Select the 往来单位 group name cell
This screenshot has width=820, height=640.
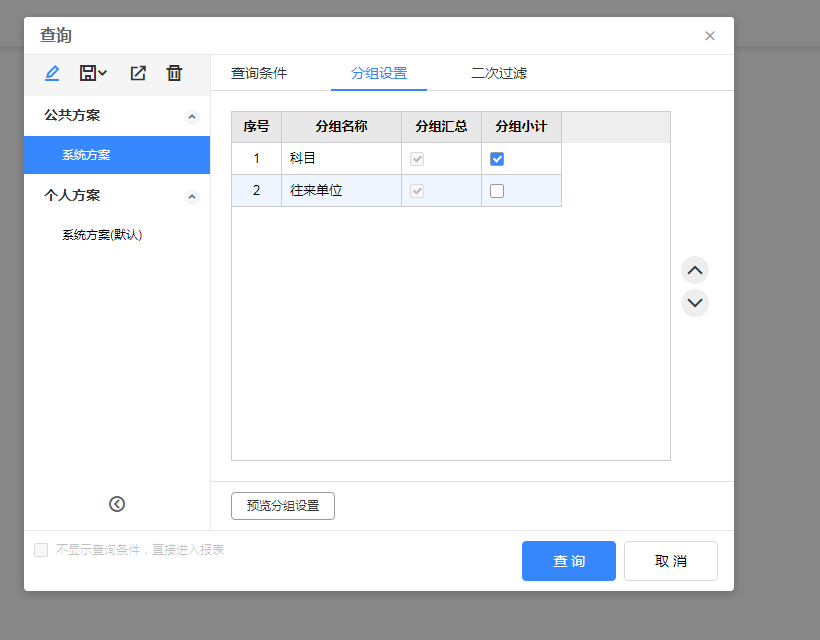point(341,190)
